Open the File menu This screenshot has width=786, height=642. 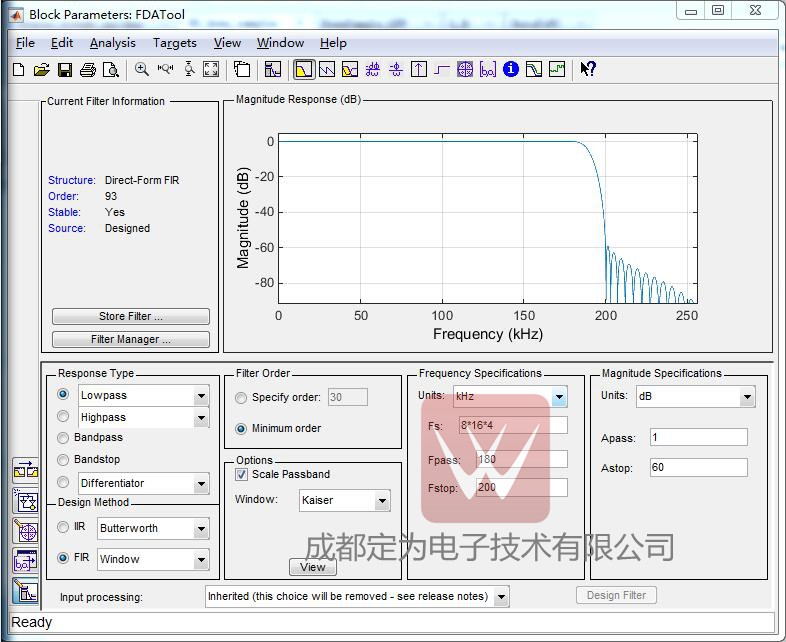[x=25, y=43]
